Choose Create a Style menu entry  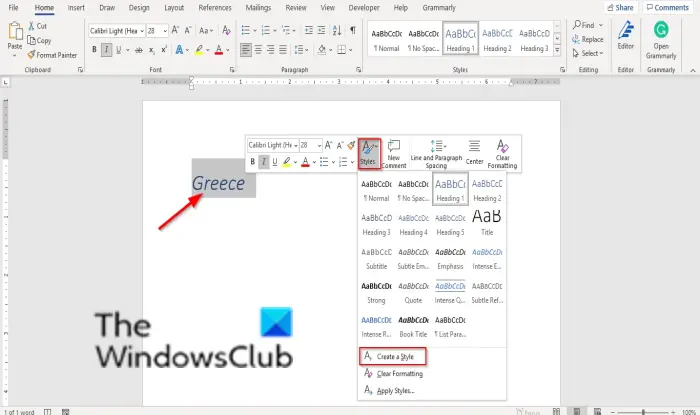[x=392, y=356]
